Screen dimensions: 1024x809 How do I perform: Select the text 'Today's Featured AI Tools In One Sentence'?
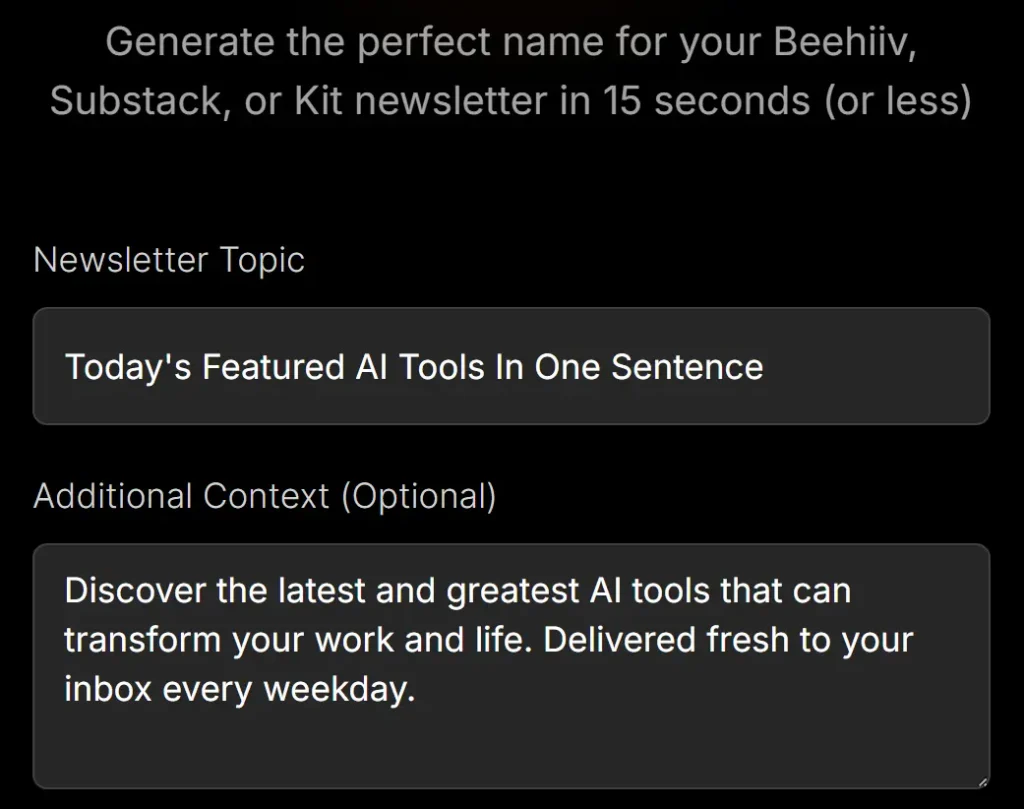click(413, 366)
